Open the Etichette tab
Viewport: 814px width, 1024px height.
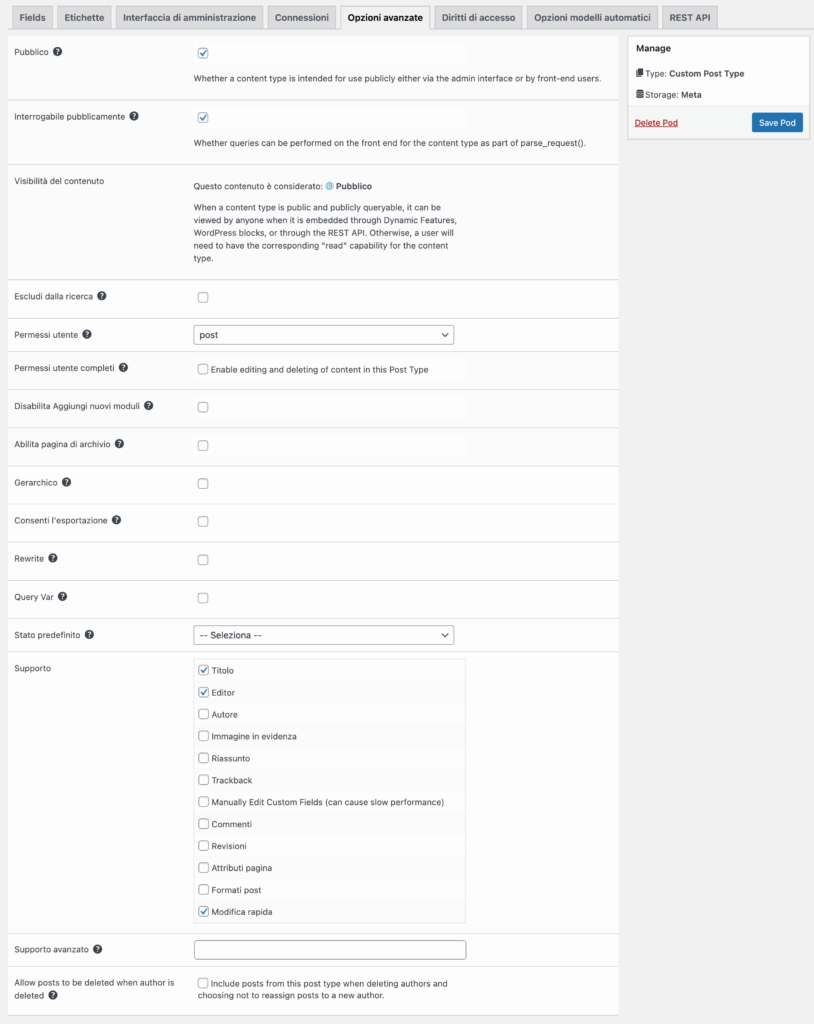pos(84,18)
